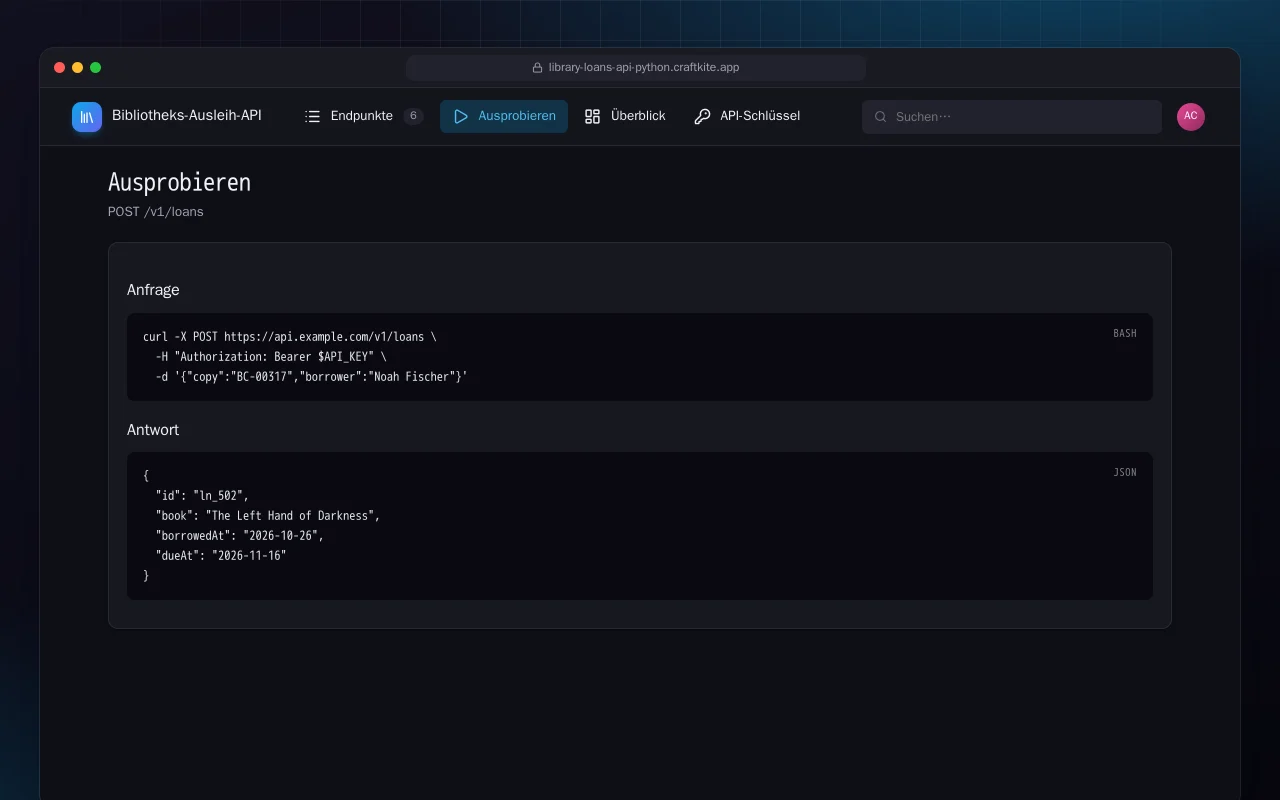Click the JSON language label
Viewport: 1280px width, 800px height.
click(1125, 472)
